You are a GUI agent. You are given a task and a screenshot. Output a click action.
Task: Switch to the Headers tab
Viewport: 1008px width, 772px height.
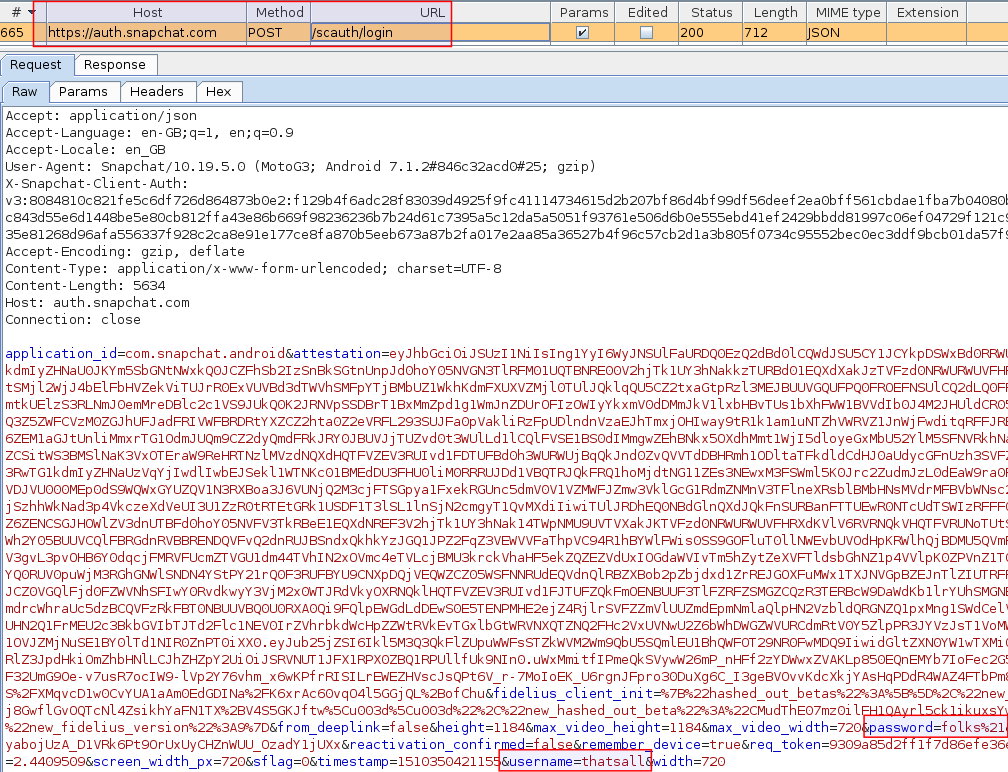[157, 91]
